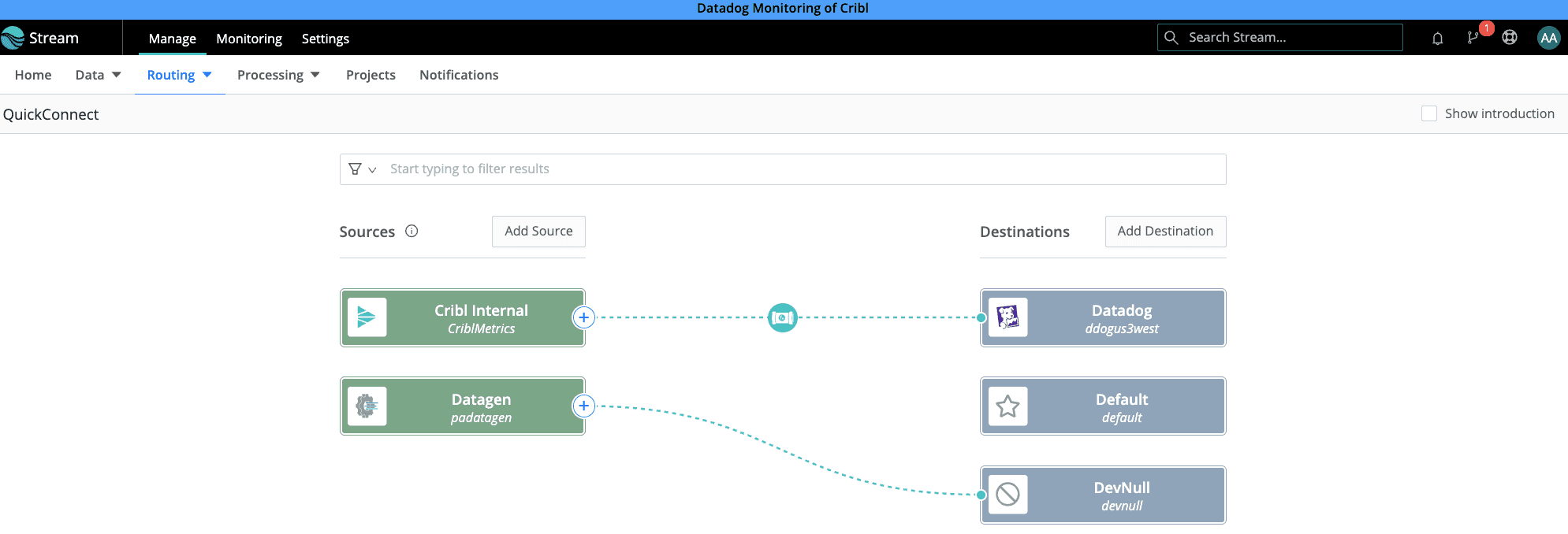Open the help lifebuoy icon
Image resolution: width=1568 pixels, height=534 pixels.
[1510, 38]
